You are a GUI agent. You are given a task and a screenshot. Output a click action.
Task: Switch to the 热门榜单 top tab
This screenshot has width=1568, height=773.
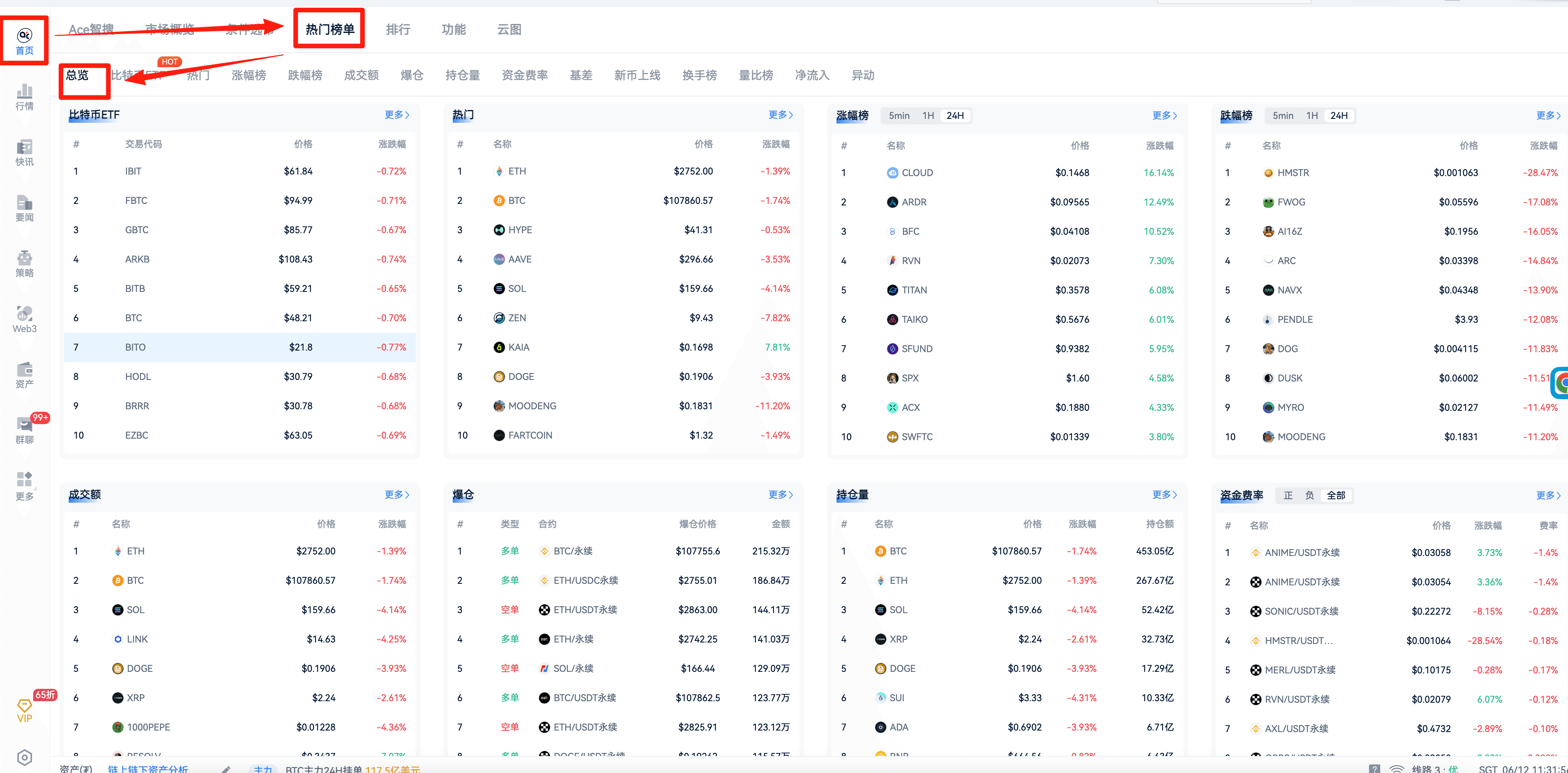(329, 29)
